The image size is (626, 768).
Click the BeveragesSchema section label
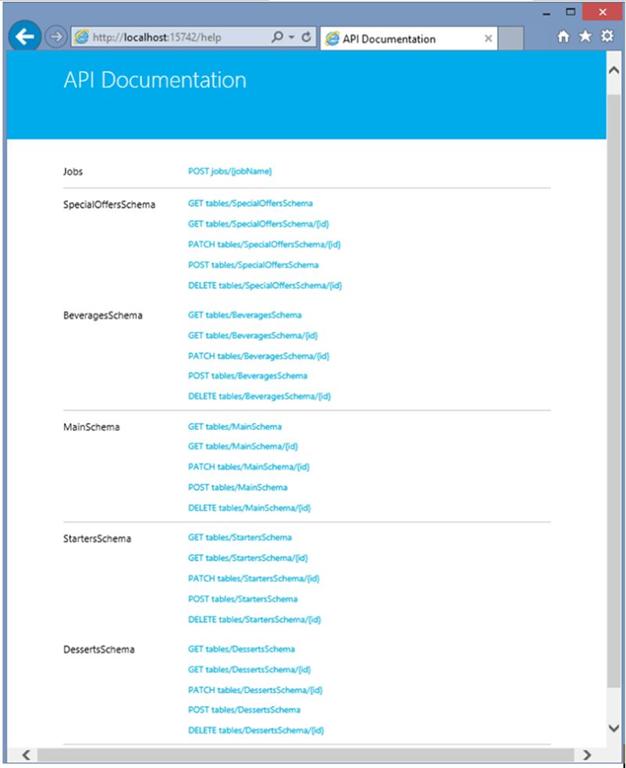103,315
